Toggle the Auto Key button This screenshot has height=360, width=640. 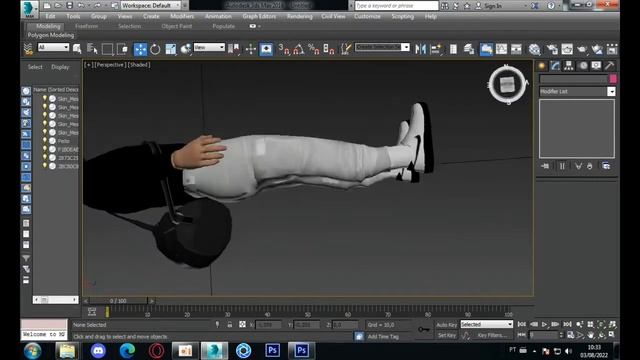pos(446,324)
